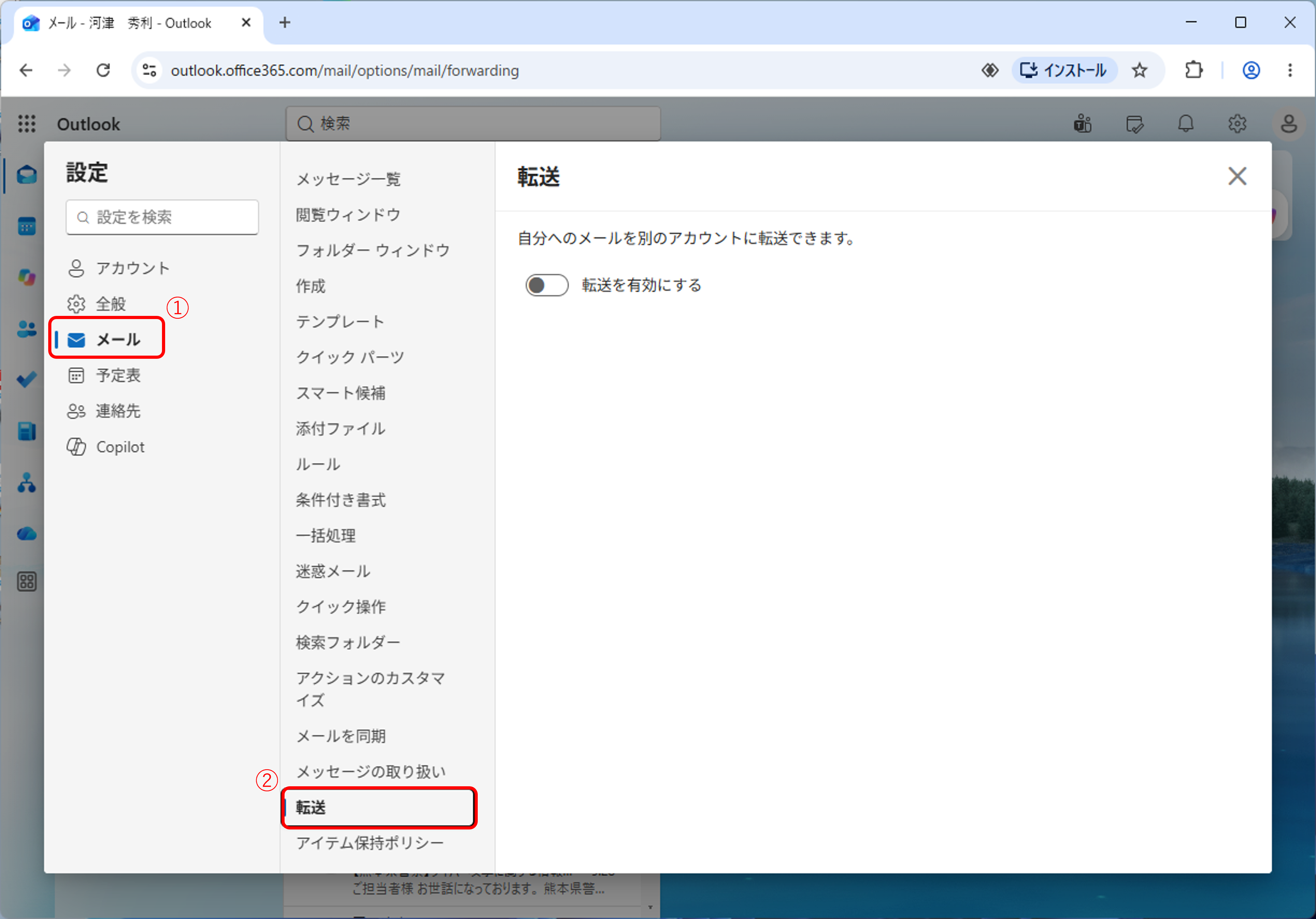Select 迷惑メール in the settings list
This screenshot has height=919, width=1316.
click(332, 571)
